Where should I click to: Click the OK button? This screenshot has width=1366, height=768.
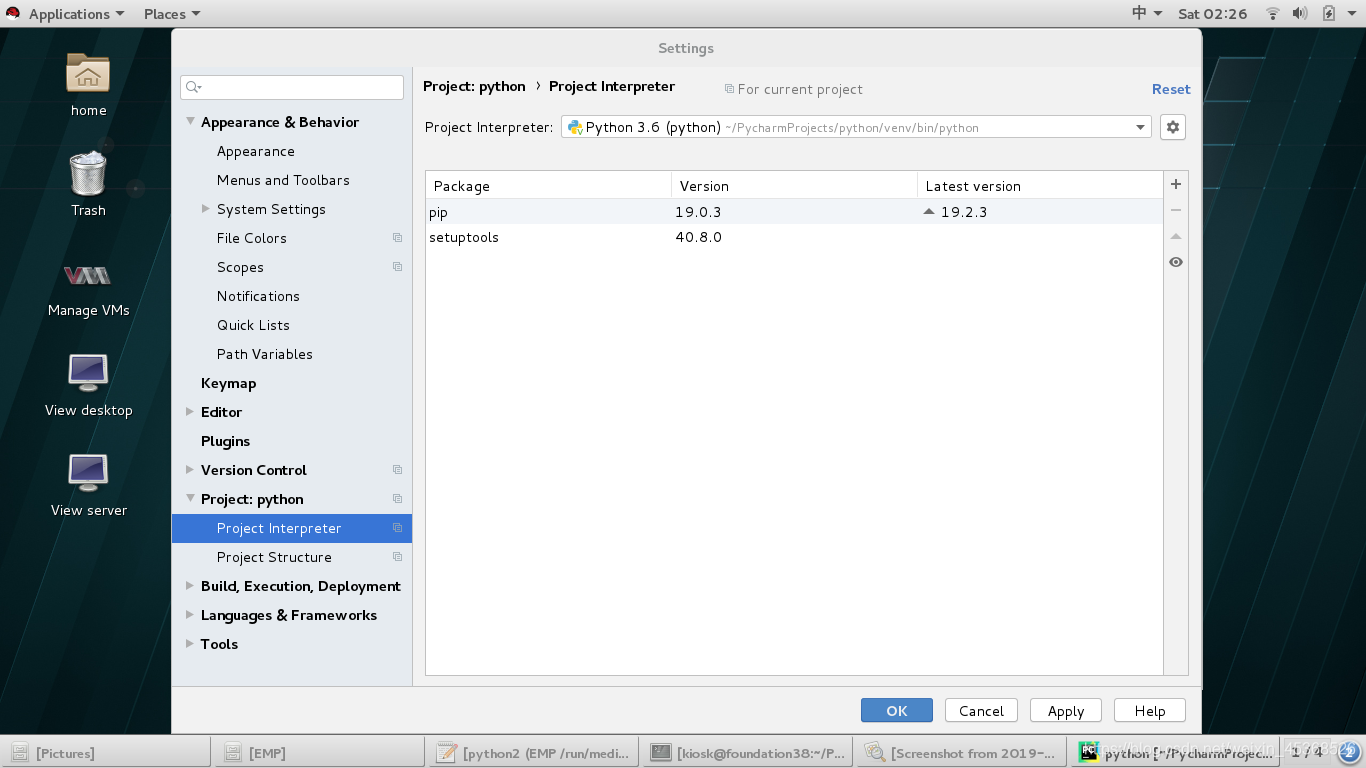pyautogui.click(x=897, y=710)
